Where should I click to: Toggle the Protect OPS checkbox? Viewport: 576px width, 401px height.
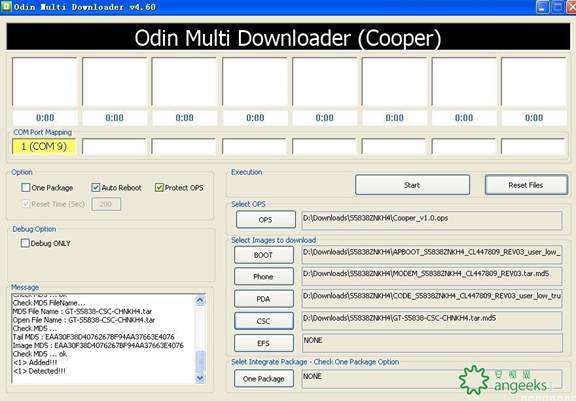(x=159, y=188)
